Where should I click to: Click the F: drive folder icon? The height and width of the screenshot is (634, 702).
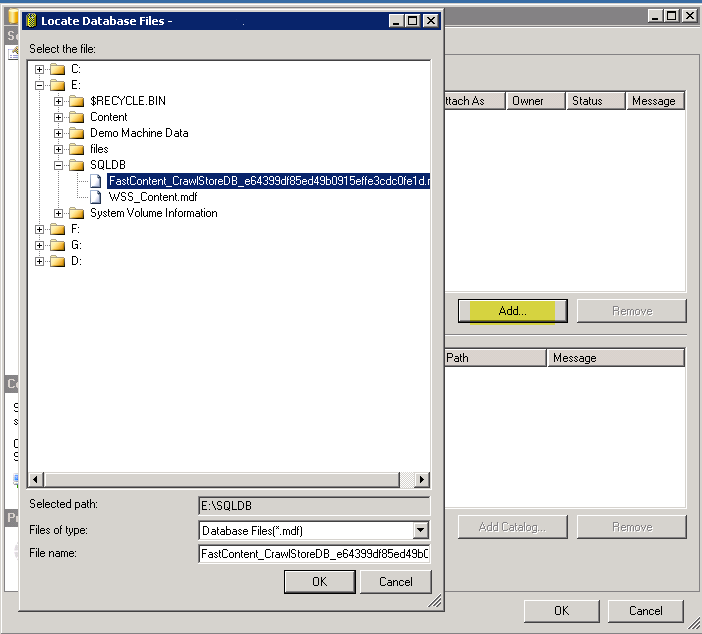[57, 229]
